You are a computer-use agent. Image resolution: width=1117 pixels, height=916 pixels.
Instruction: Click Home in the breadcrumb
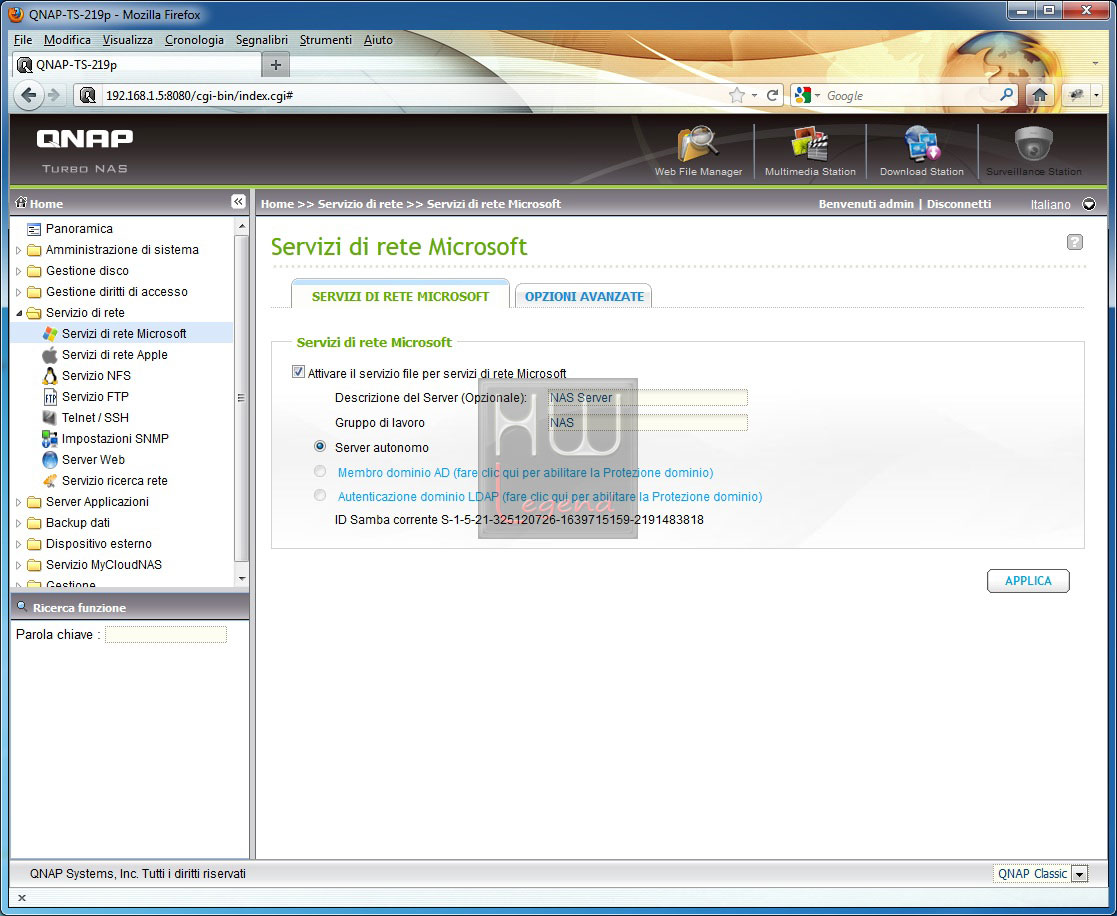277,204
